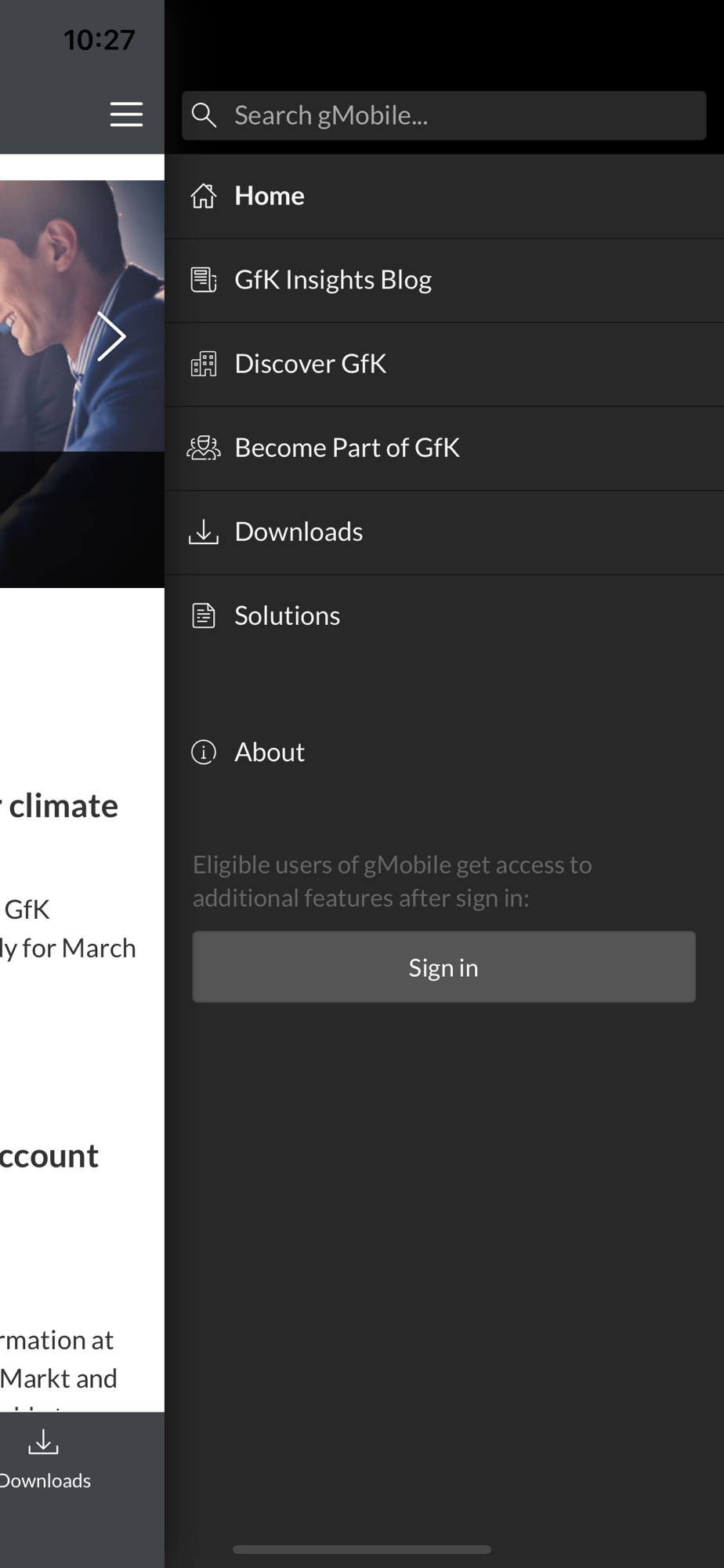724x1568 pixels.
Task: Click the Sign in button
Action: (444, 967)
